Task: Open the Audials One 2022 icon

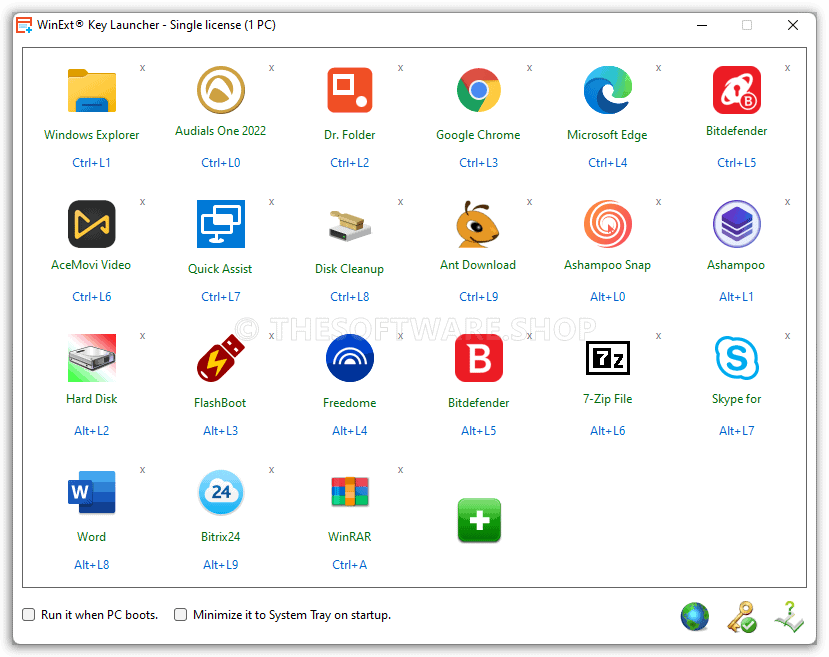Action: [220, 90]
